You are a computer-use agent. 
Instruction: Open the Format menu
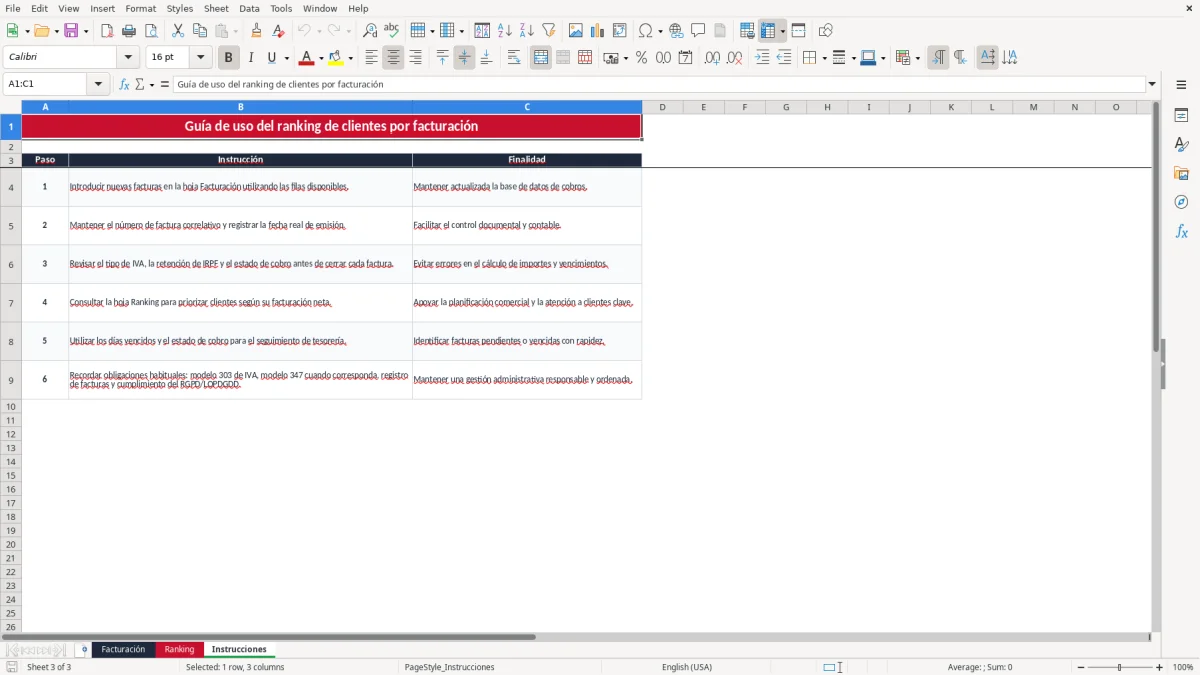click(x=140, y=8)
